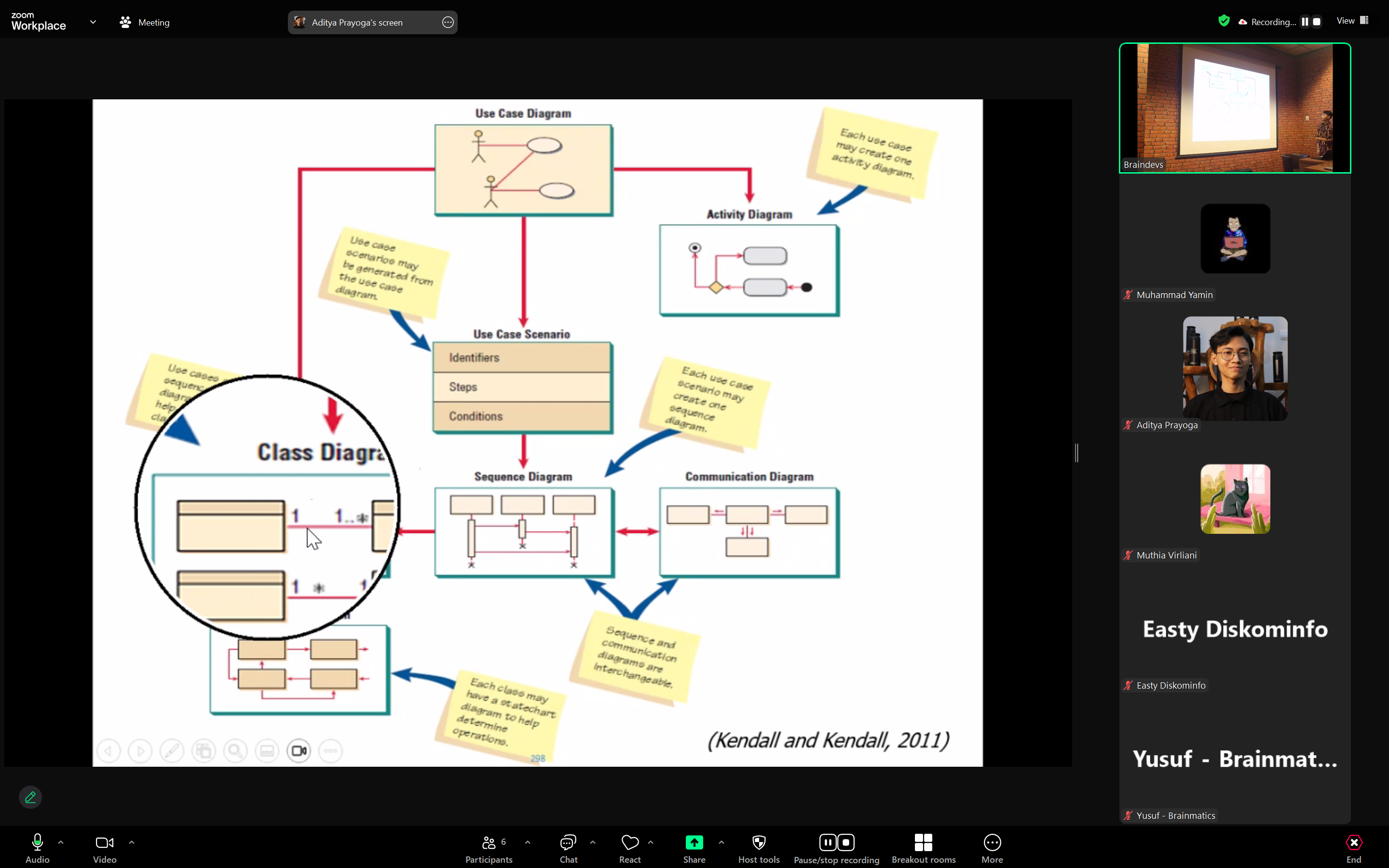Viewport: 1389px width, 868px height.
Task: Expand audio options arrow next to Audio
Action: (x=61, y=842)
